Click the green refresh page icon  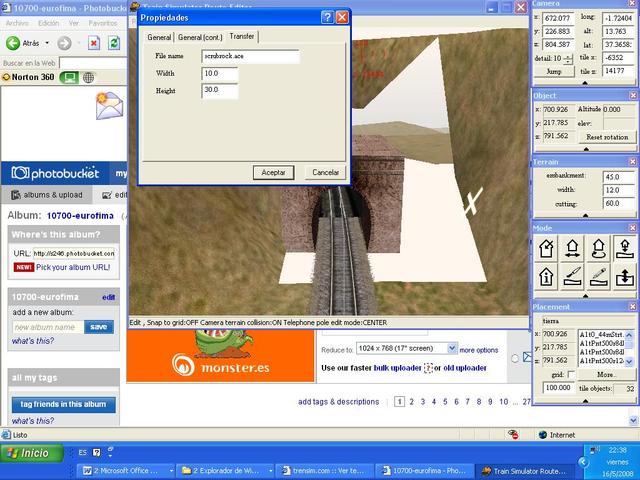[113, 43]
